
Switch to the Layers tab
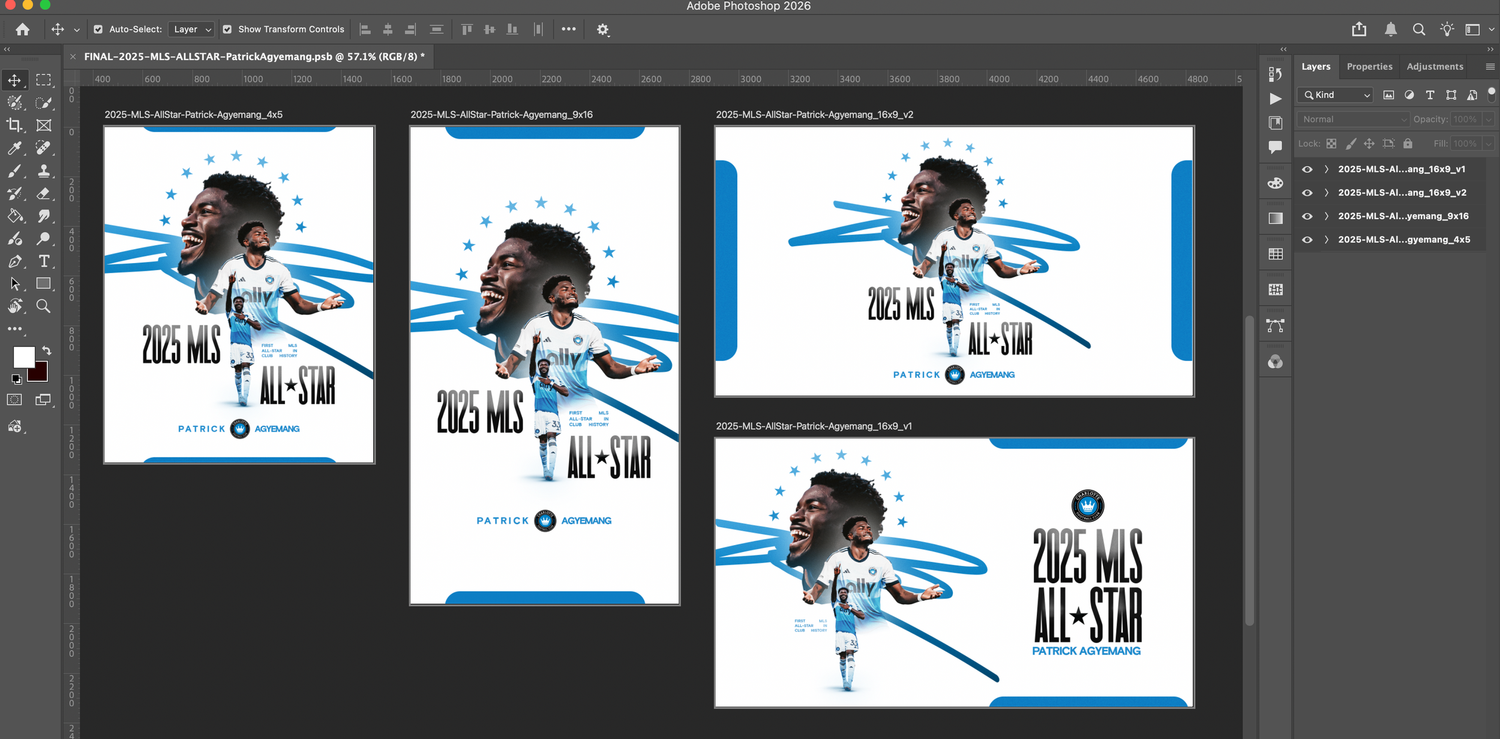click(x=1316, y=67)
